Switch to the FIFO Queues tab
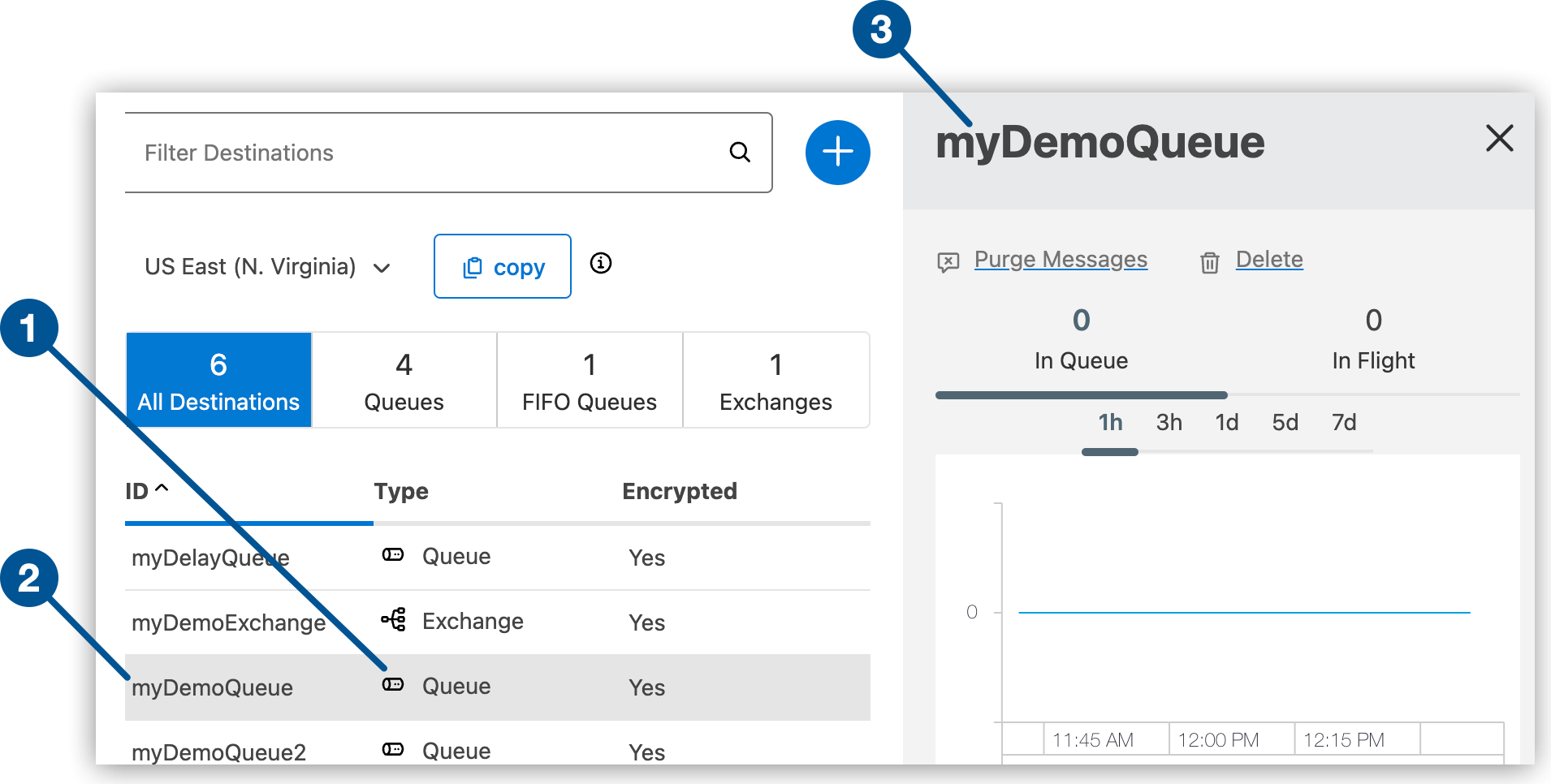Viewport: 1551px width, 784px height. point(589,380)
